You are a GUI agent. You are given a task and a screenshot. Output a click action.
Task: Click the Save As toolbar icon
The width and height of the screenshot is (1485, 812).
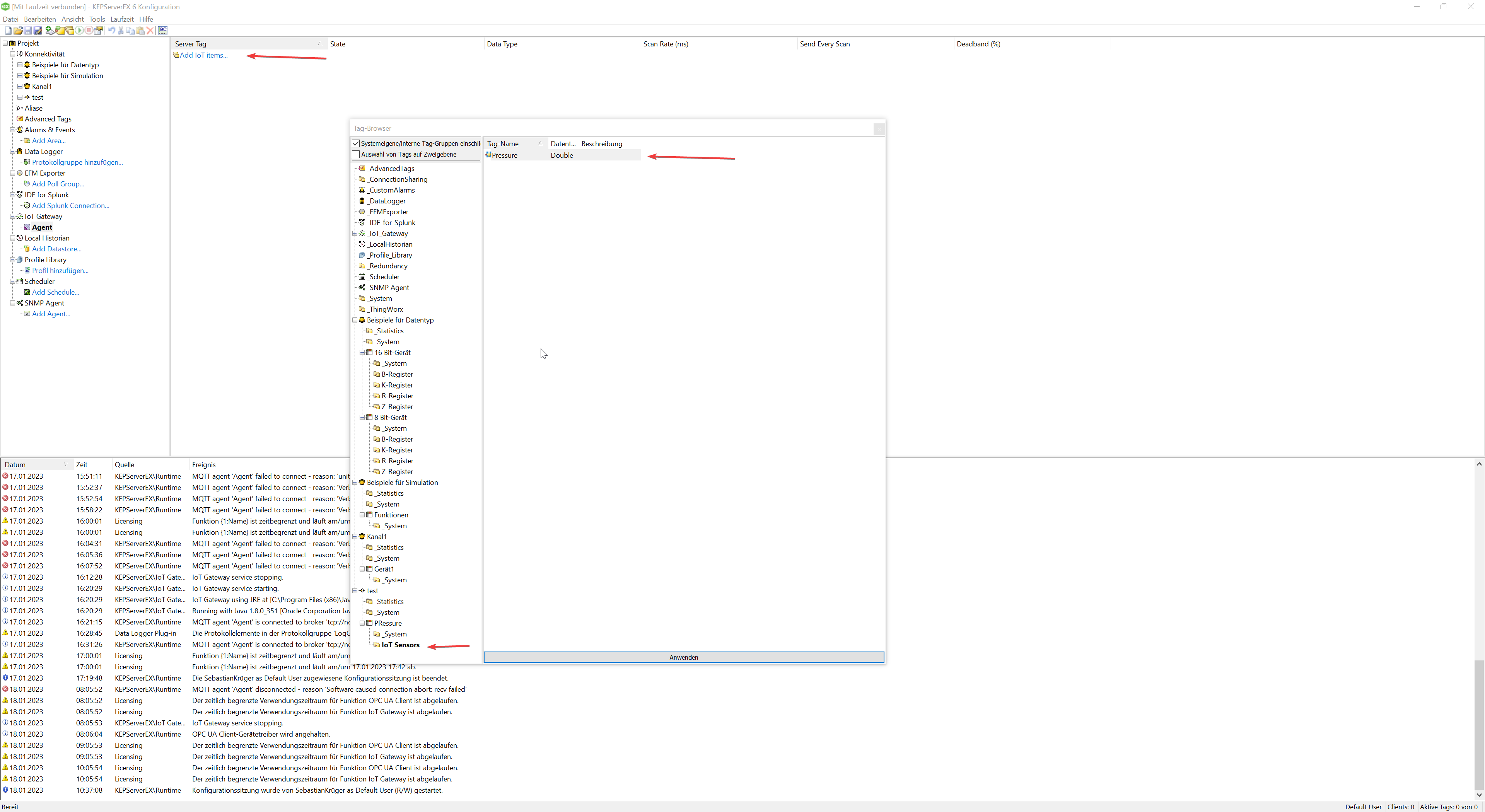[x=38, y=31]
